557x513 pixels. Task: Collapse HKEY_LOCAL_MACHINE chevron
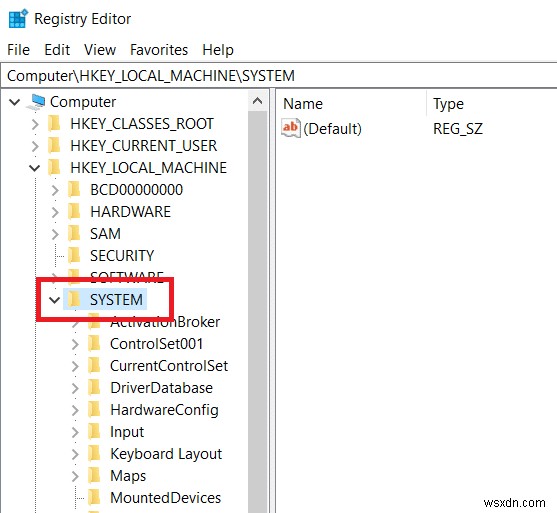(34, 168)
